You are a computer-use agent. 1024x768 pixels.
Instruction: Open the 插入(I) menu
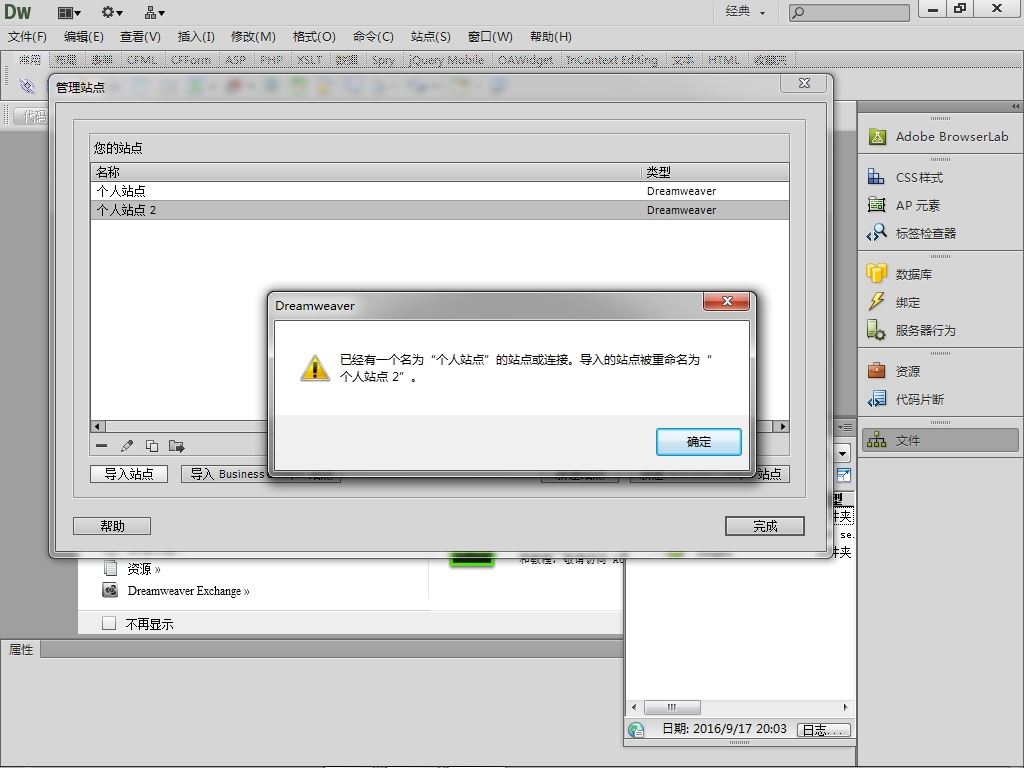tap(196, 37)
